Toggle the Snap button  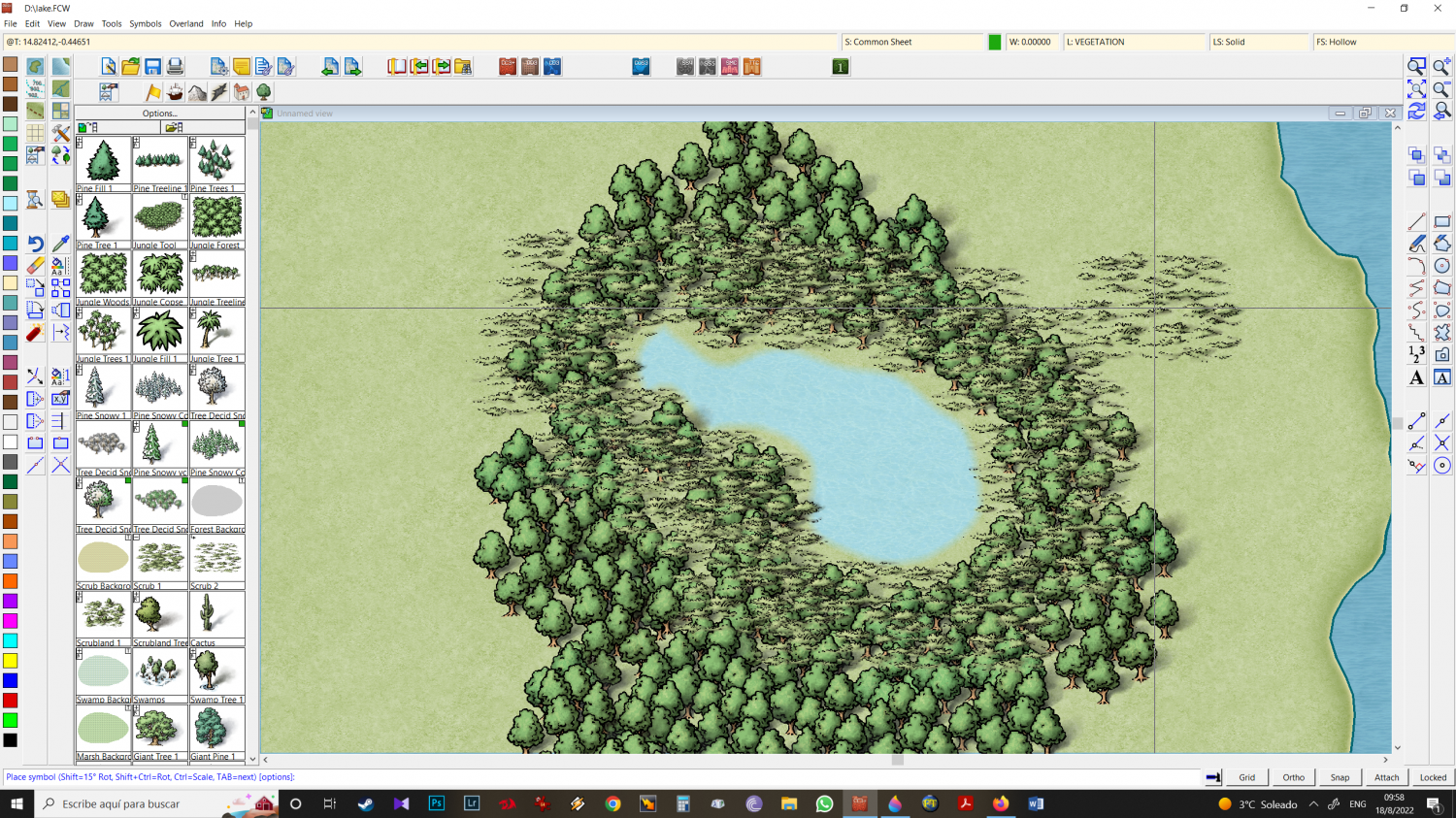[x=1340, y=777]
